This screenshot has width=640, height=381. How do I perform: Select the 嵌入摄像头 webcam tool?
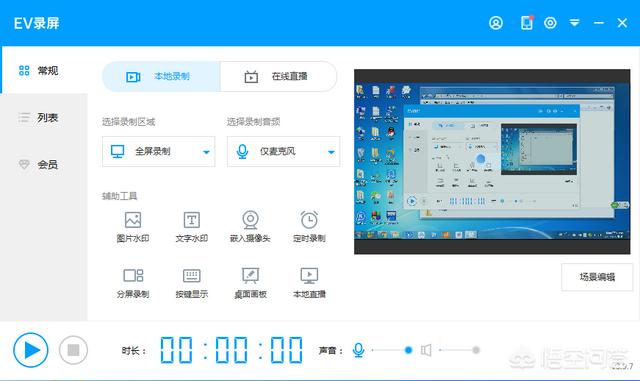(x=250, y=227)
